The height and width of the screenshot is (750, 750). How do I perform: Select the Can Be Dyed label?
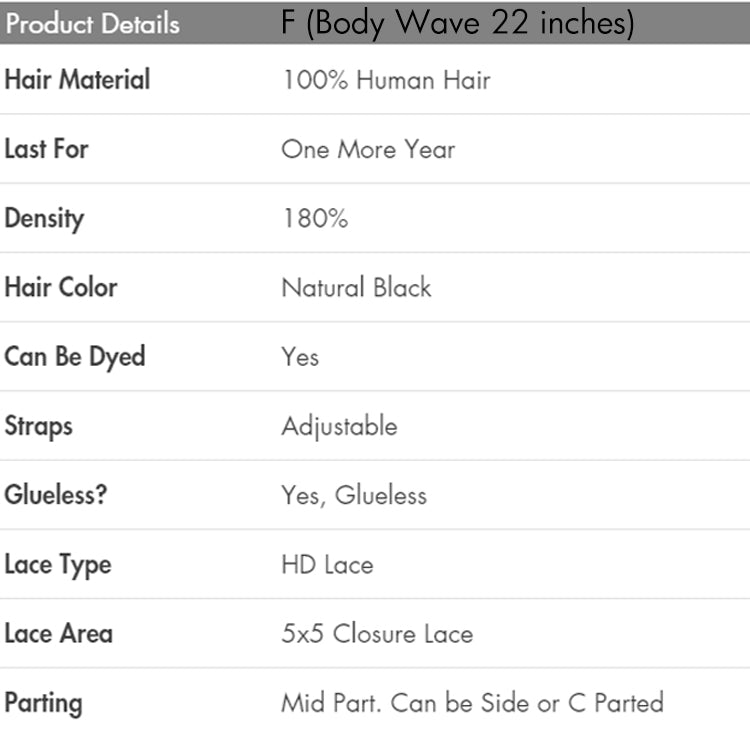click(74, 357)
